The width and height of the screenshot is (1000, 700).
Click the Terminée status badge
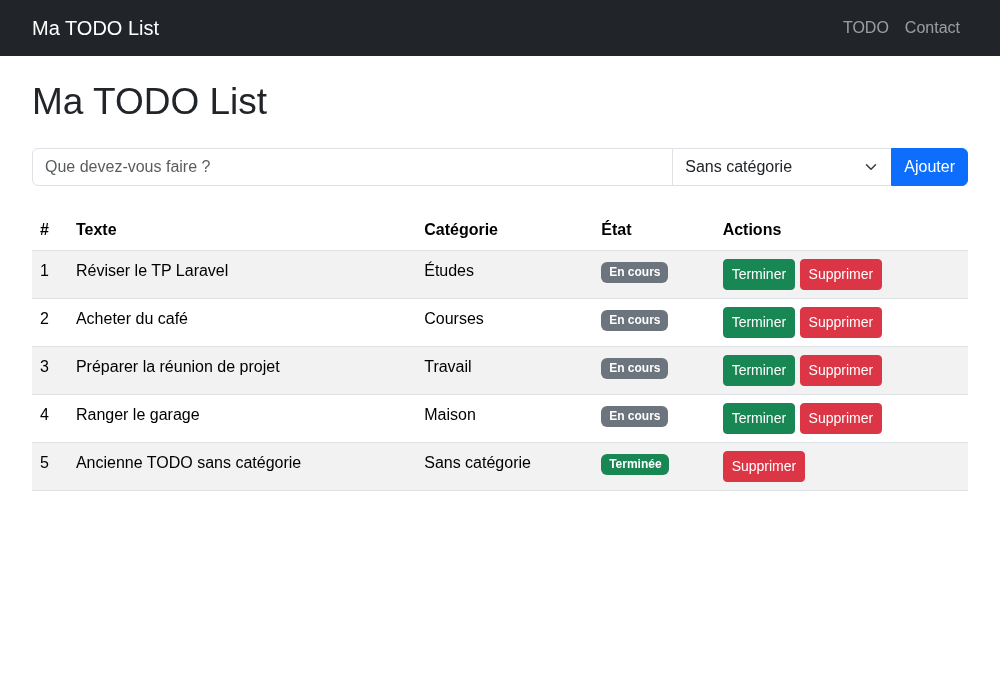[x=635, y=464]
